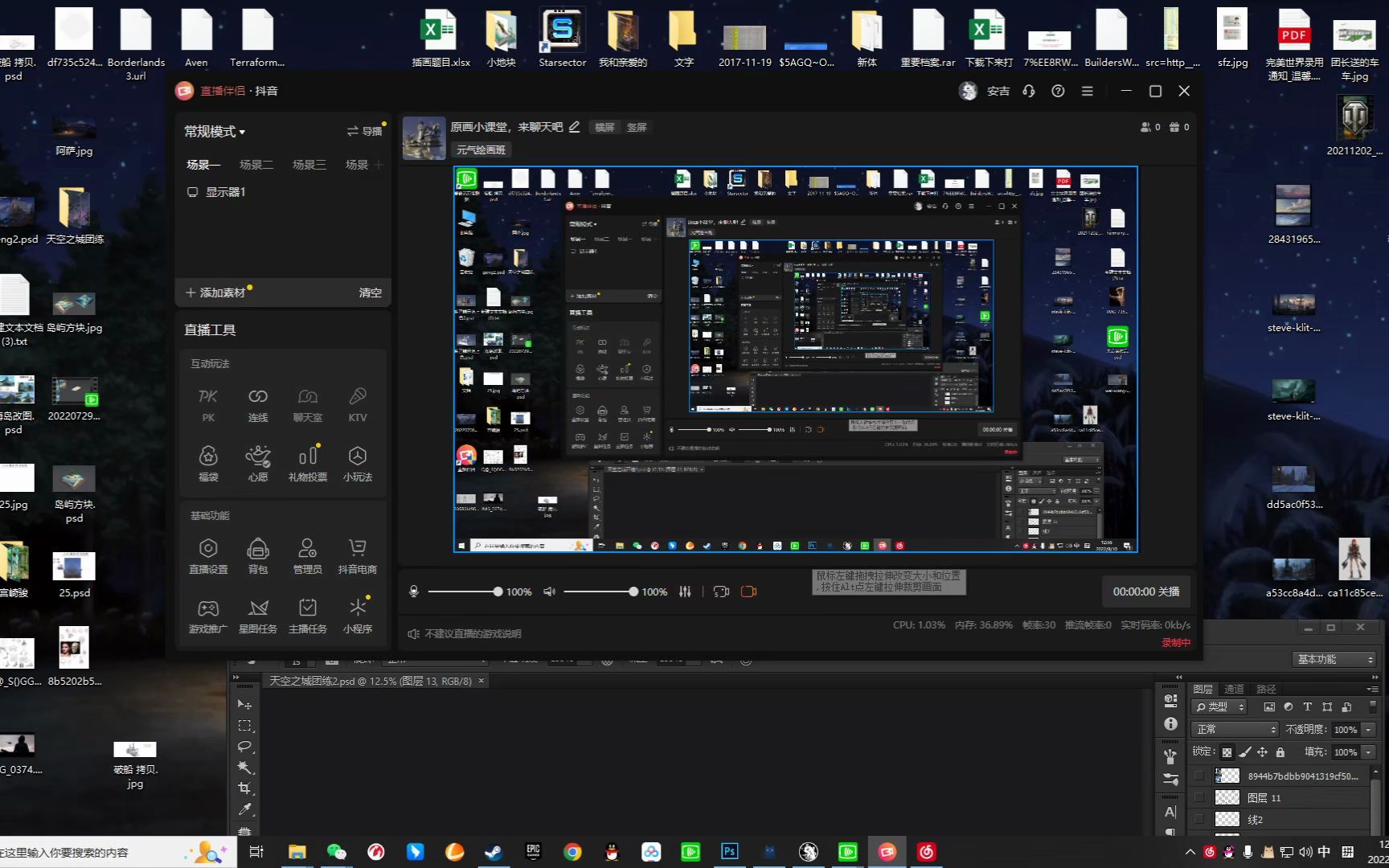Viewport: 1389px width, 868px height.
Task: Open the 礼物投票 gift voting tool
Action: pos(308,464)
